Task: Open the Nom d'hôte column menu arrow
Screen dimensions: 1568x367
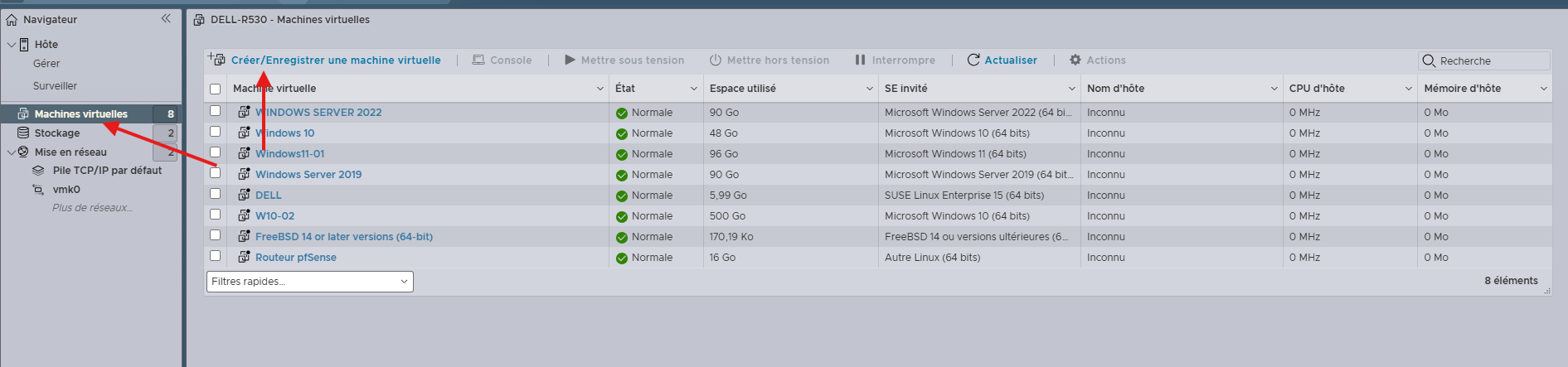Action: (x=1274, y=89)
